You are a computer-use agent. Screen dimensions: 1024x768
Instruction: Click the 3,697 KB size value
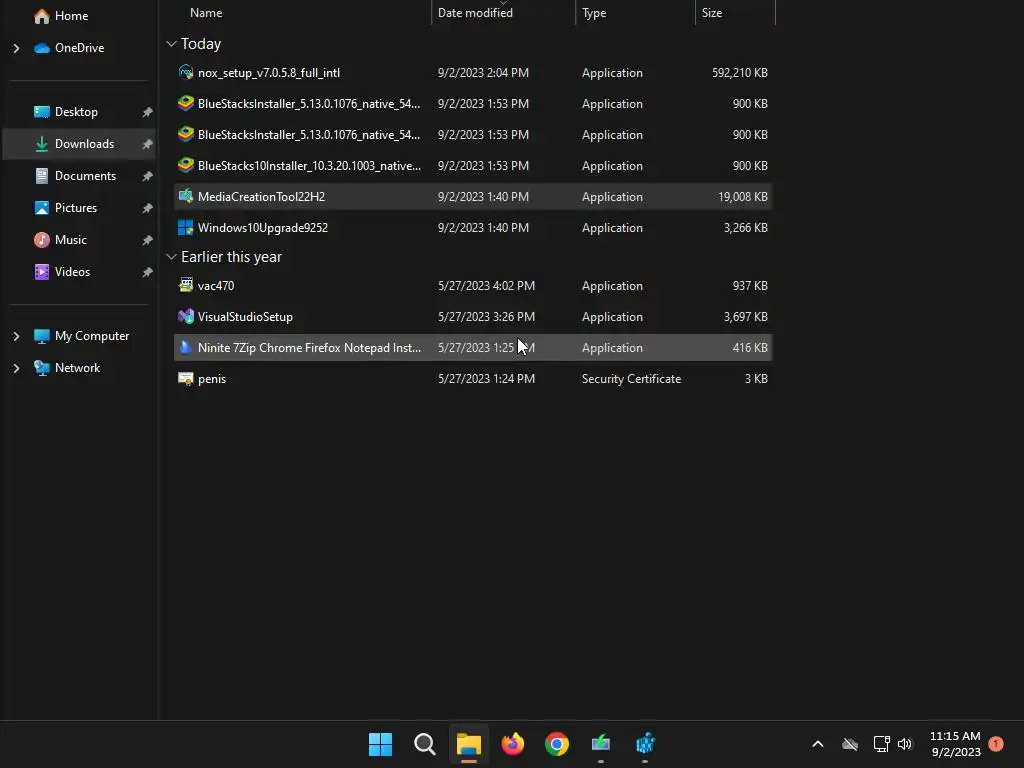point(745,317)
